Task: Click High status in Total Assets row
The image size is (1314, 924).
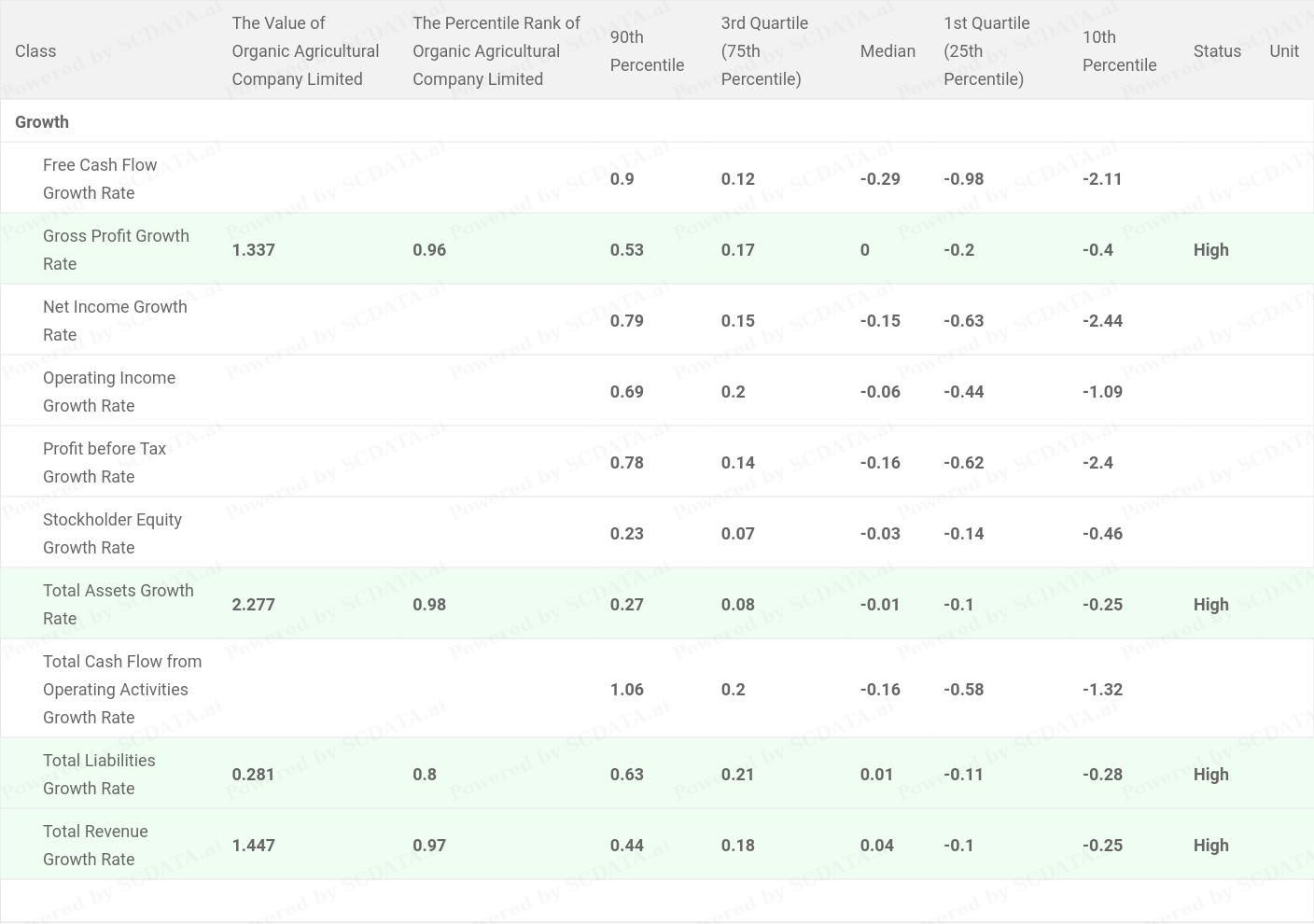Action: pos(1210,605)
